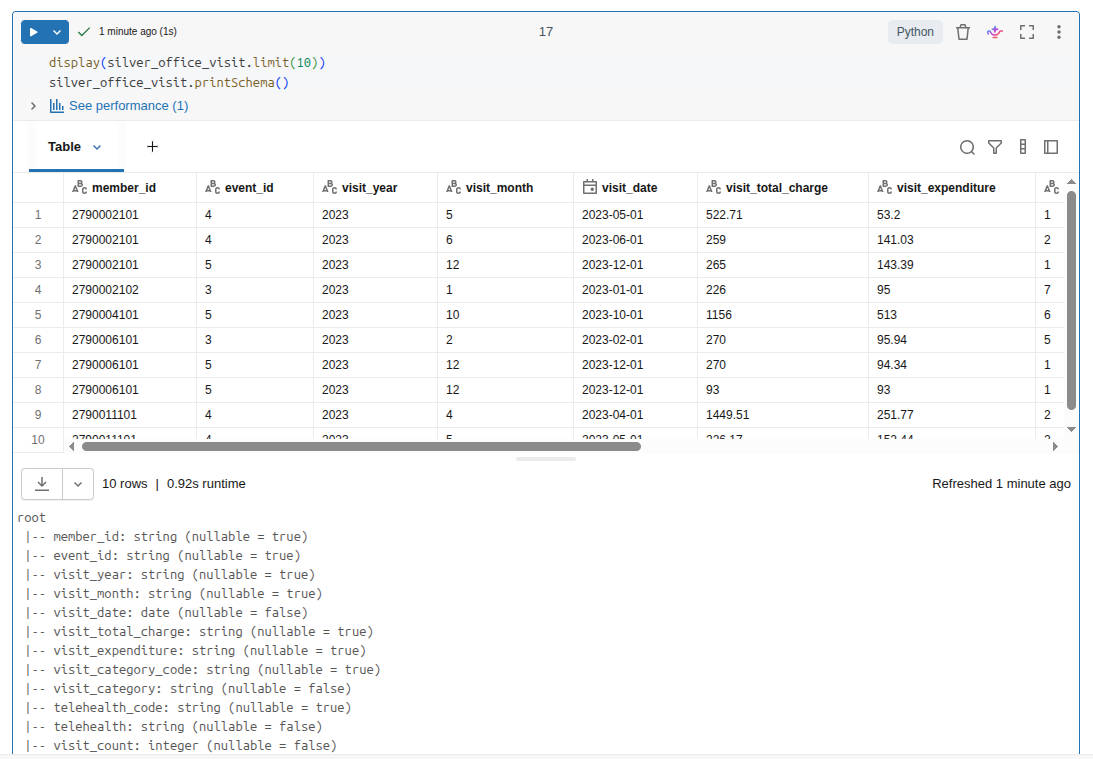Open the cell kebab menu
Image resolution: width=1093 pixels, height=759 pixels.
point(1058,32)
